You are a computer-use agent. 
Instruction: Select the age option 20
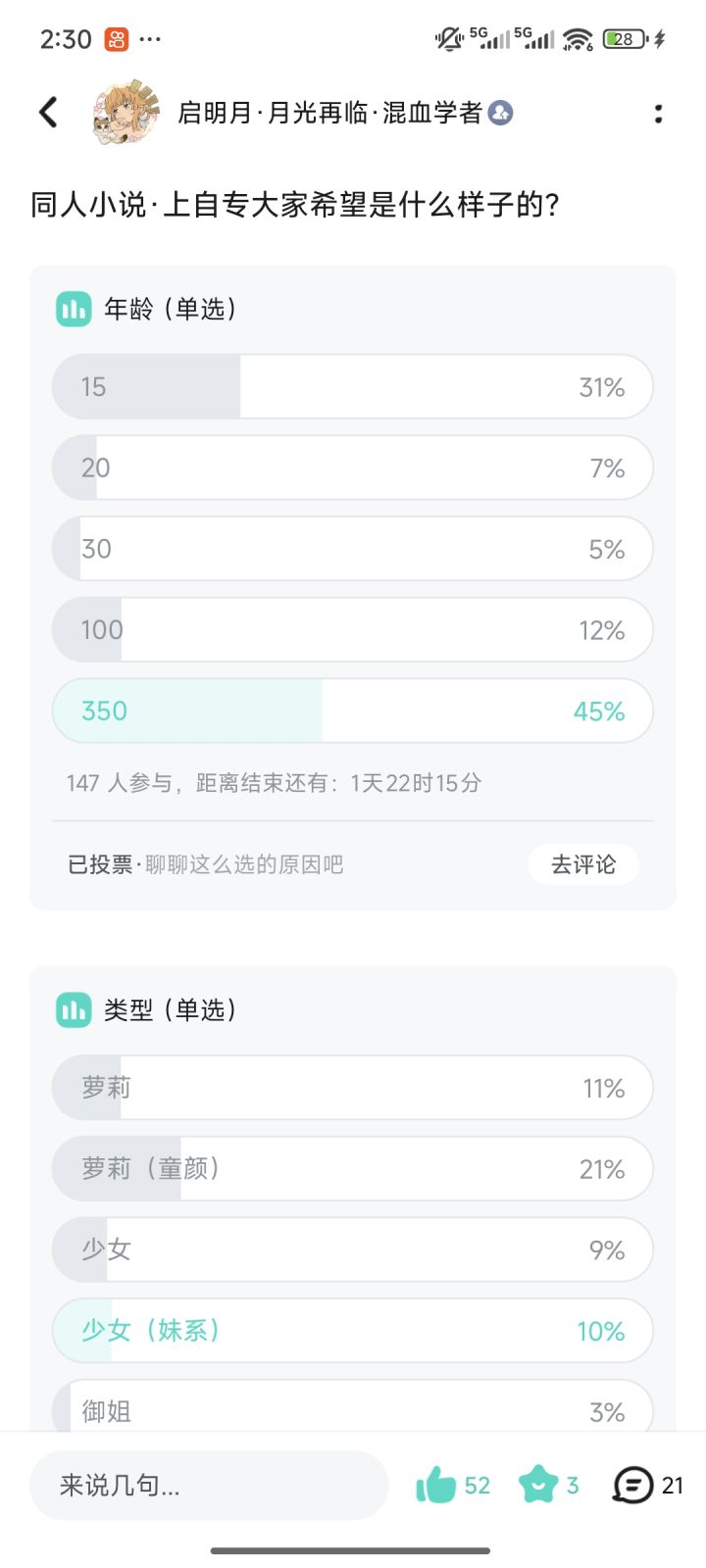pos(352,468)
